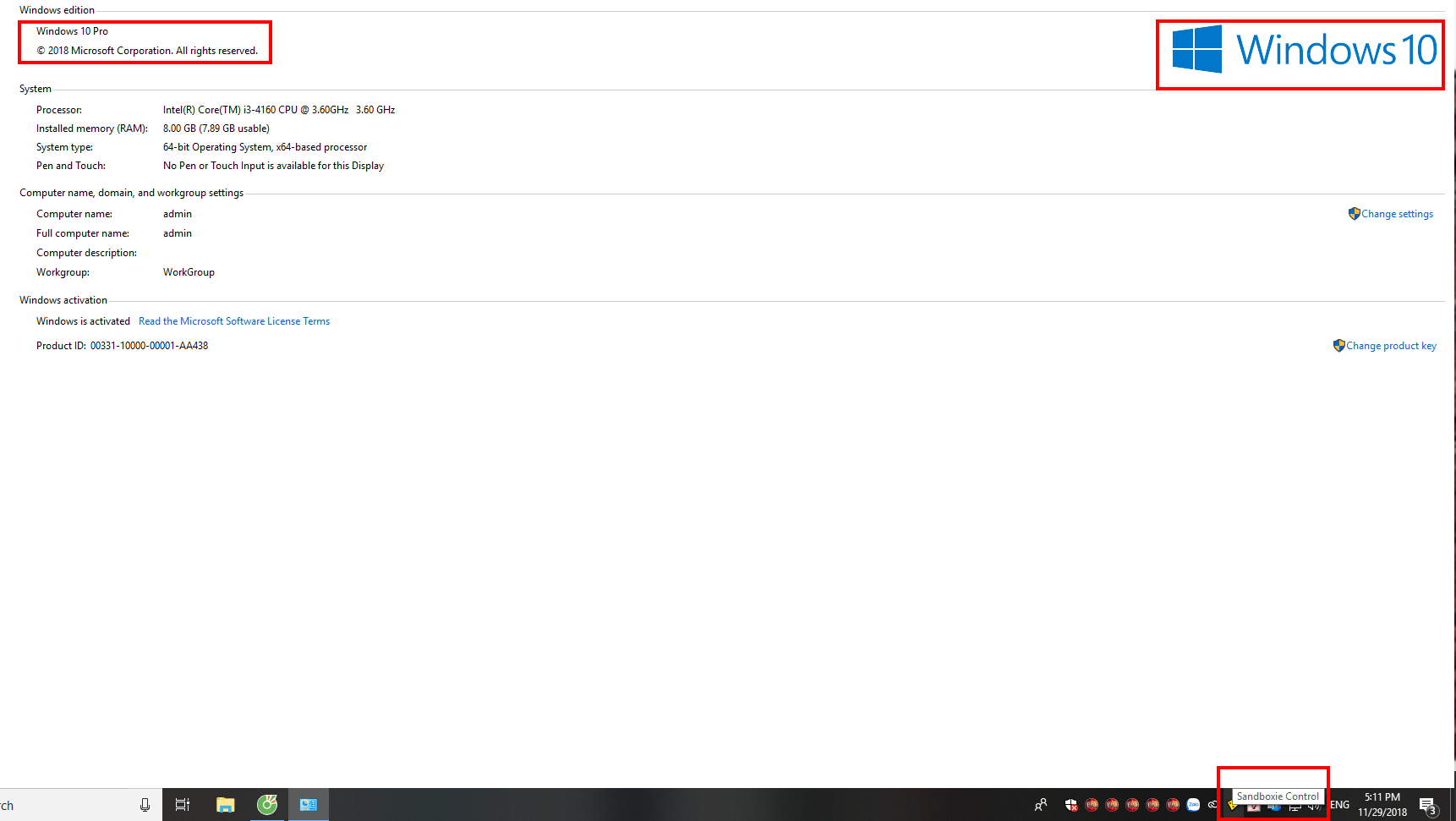Viewport: 1456px width, 821px height.
Task: Click the Change settings link
Action: (1397, 214)
